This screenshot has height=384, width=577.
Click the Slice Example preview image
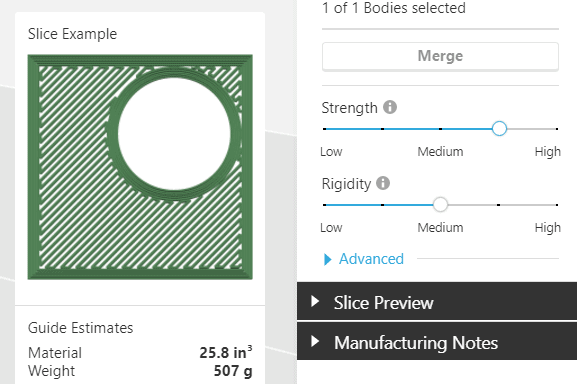point(140,167)
